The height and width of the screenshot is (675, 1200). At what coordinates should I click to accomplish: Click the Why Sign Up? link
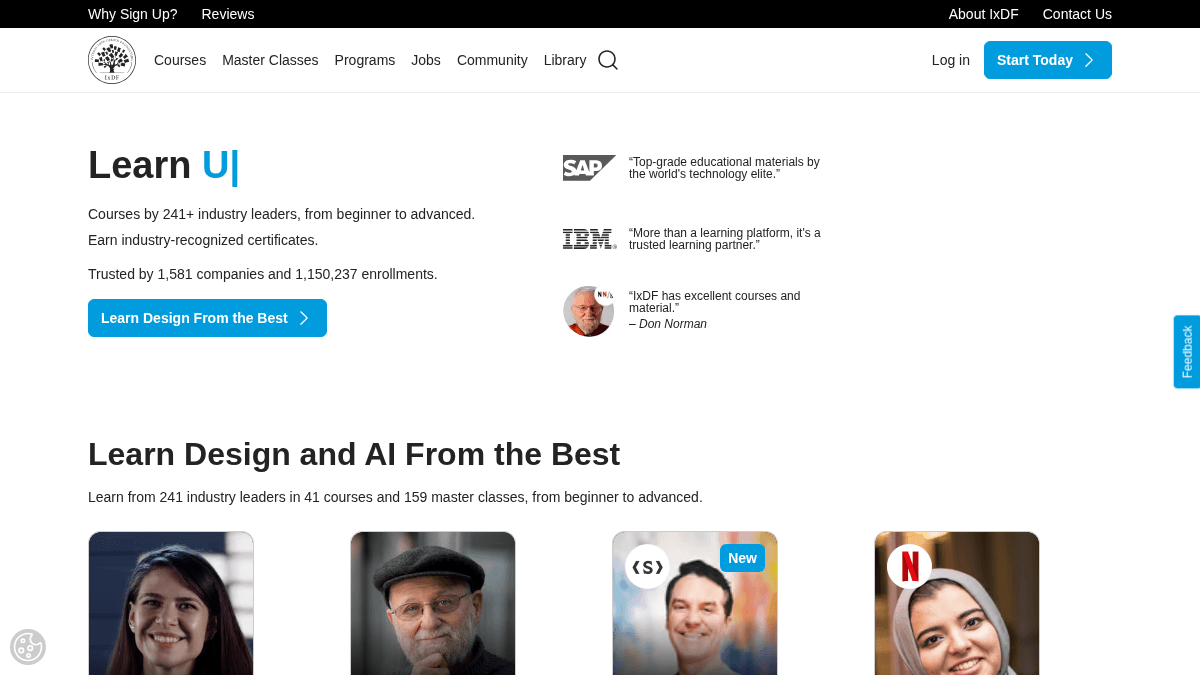point(133,14)
